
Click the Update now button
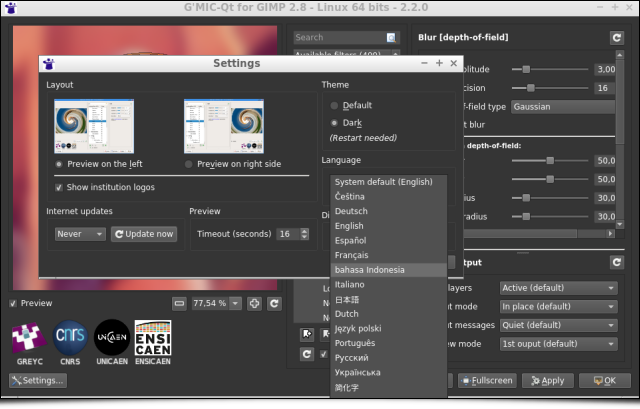point(144,234)
